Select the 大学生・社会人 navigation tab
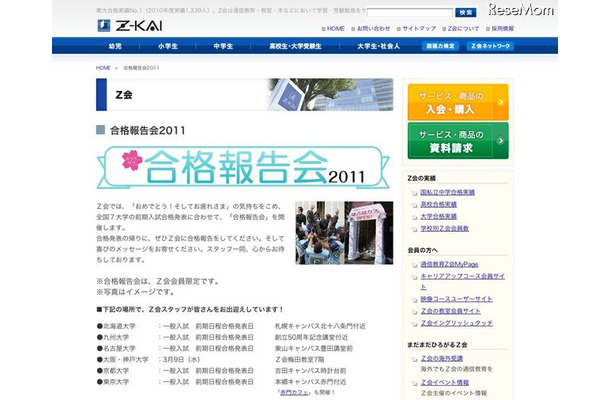This screenshot has width=610, height=400. (x=379, y=46)
